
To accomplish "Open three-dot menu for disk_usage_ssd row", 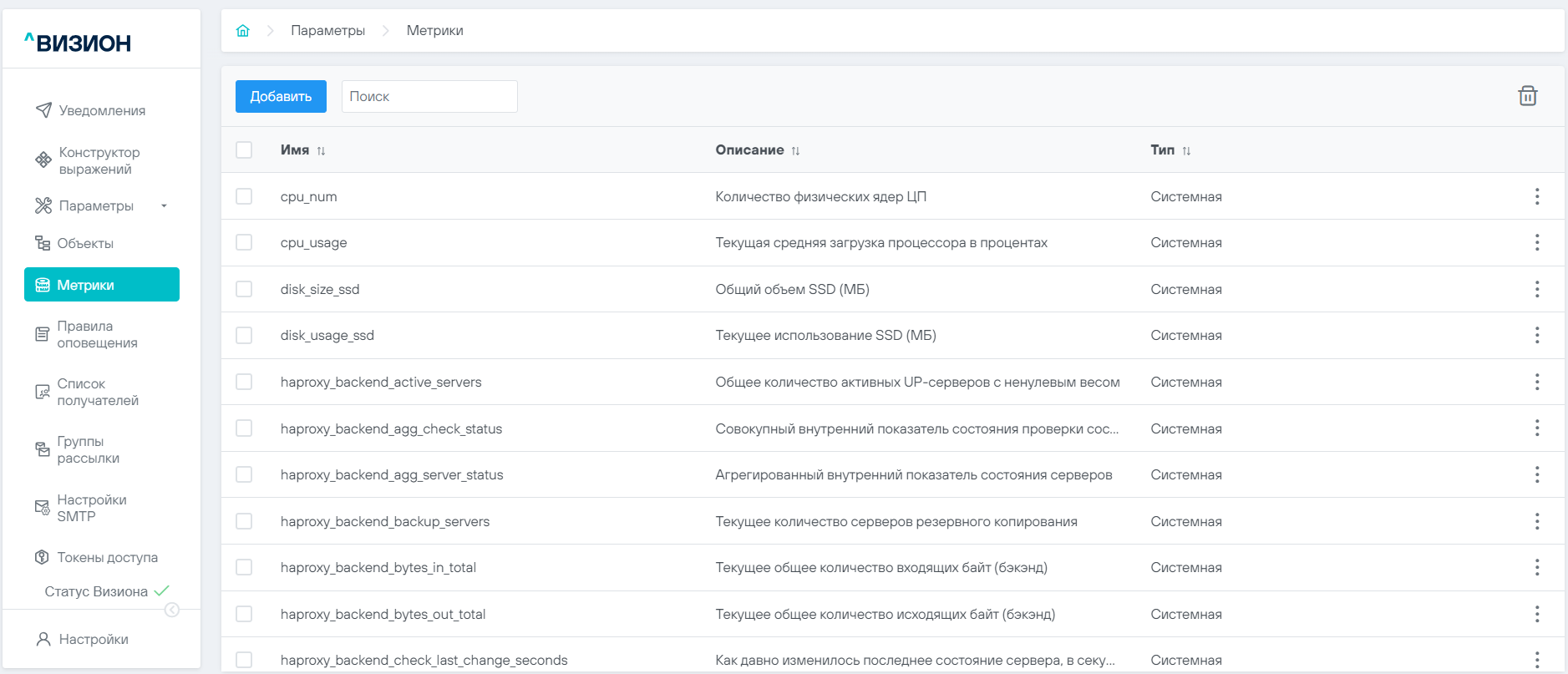I will click(x=1536, y=335).
